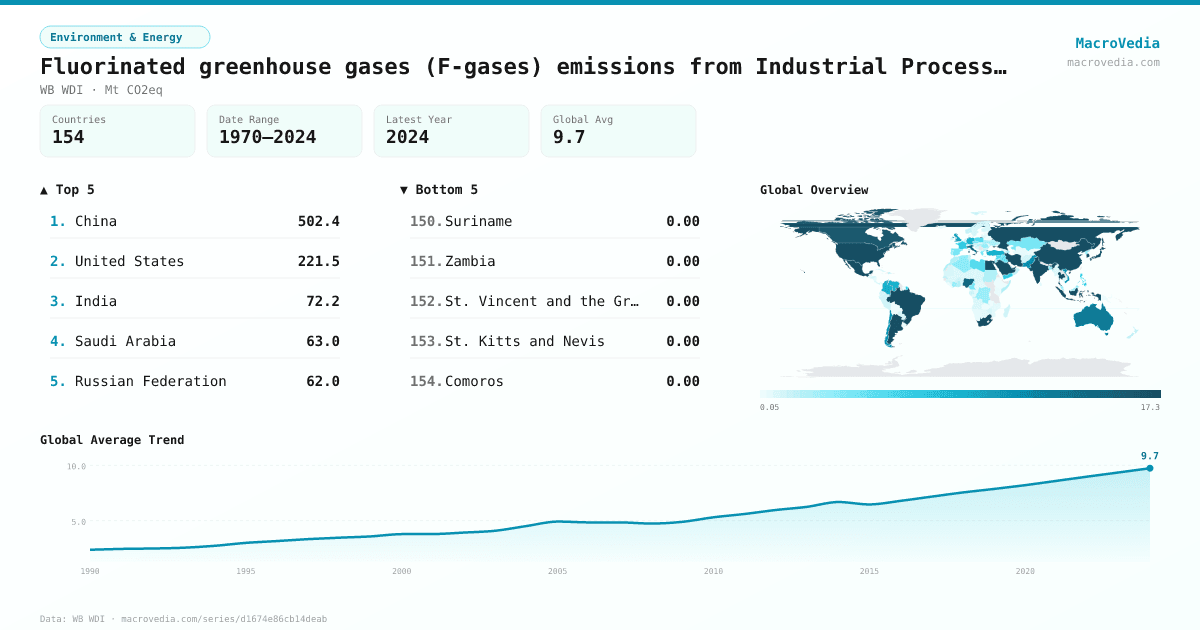Click the Top 5 up-triangle icon
The height and width of the screenshot is (630, 1200).
pos(44,190)
